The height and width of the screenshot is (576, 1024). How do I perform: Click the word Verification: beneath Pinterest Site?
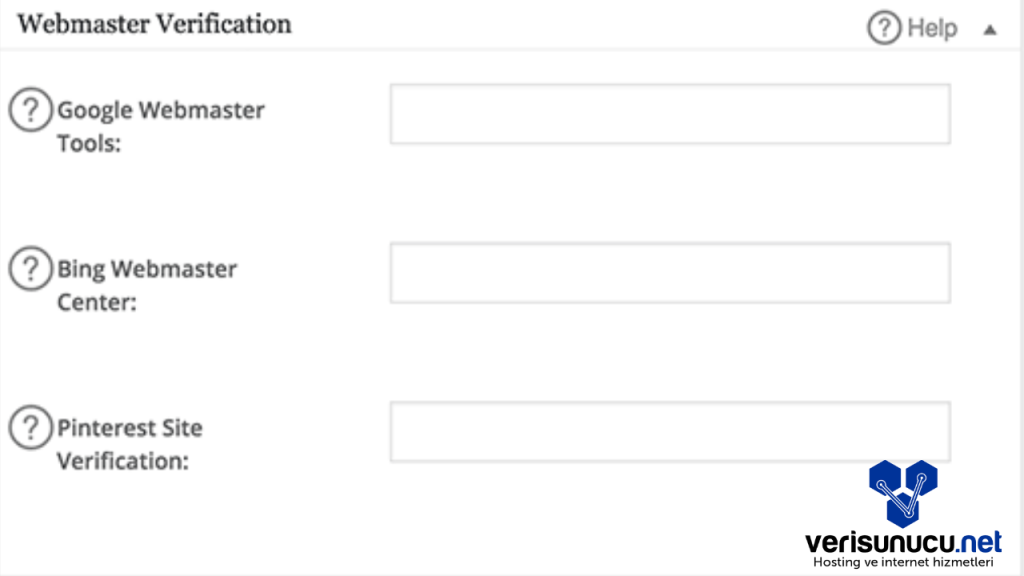click(122, 461)
